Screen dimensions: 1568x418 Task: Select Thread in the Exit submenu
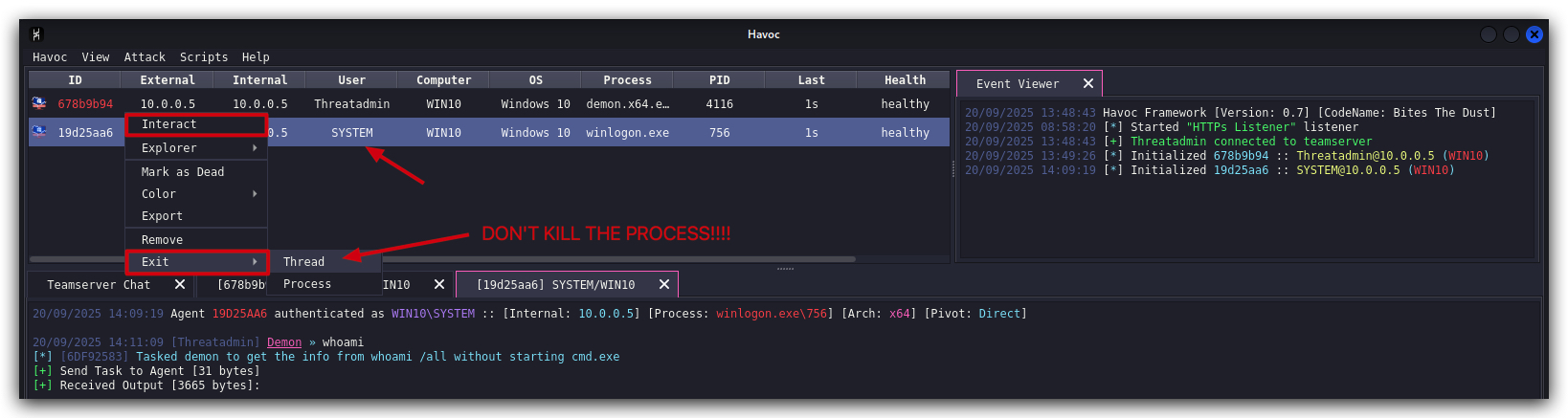[325, 262]
